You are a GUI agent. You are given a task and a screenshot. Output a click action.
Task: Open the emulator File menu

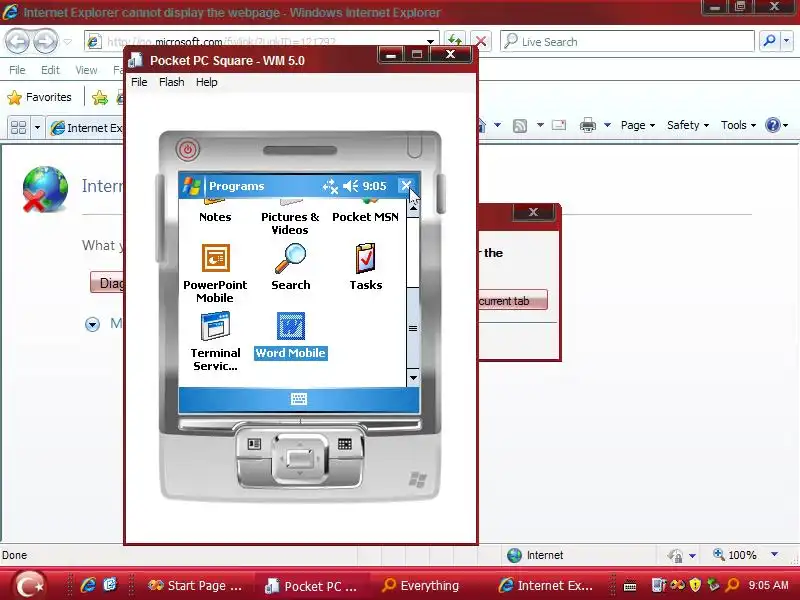point(139,82)
